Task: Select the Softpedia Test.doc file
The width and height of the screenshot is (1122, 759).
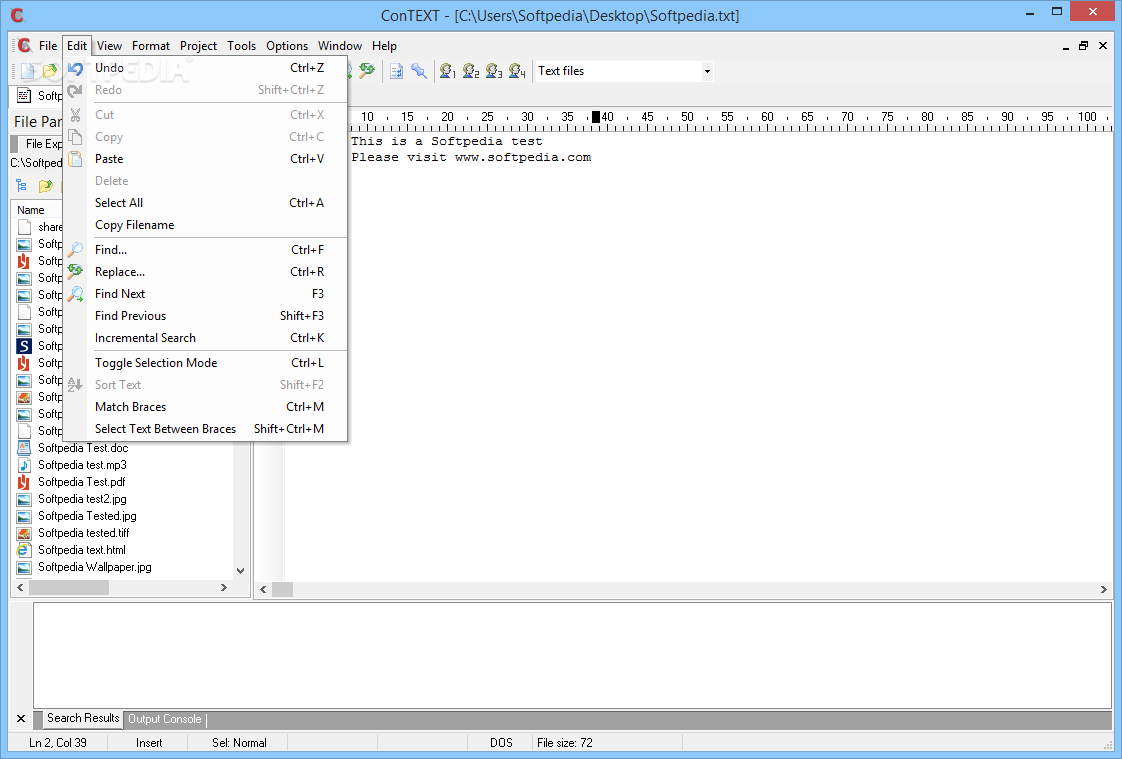Action: (x=83, y=449)
